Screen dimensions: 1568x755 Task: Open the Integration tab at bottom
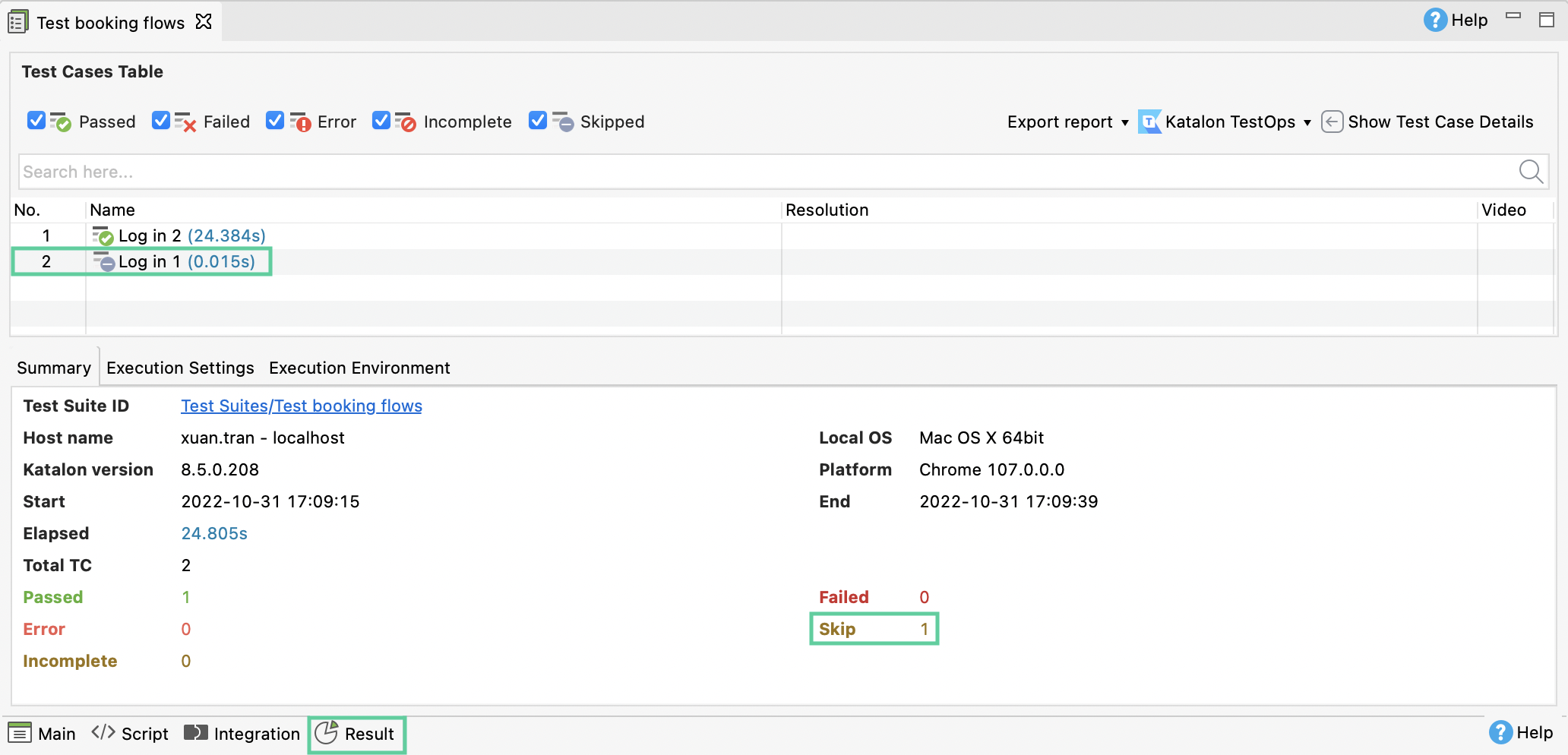(242, 734)
